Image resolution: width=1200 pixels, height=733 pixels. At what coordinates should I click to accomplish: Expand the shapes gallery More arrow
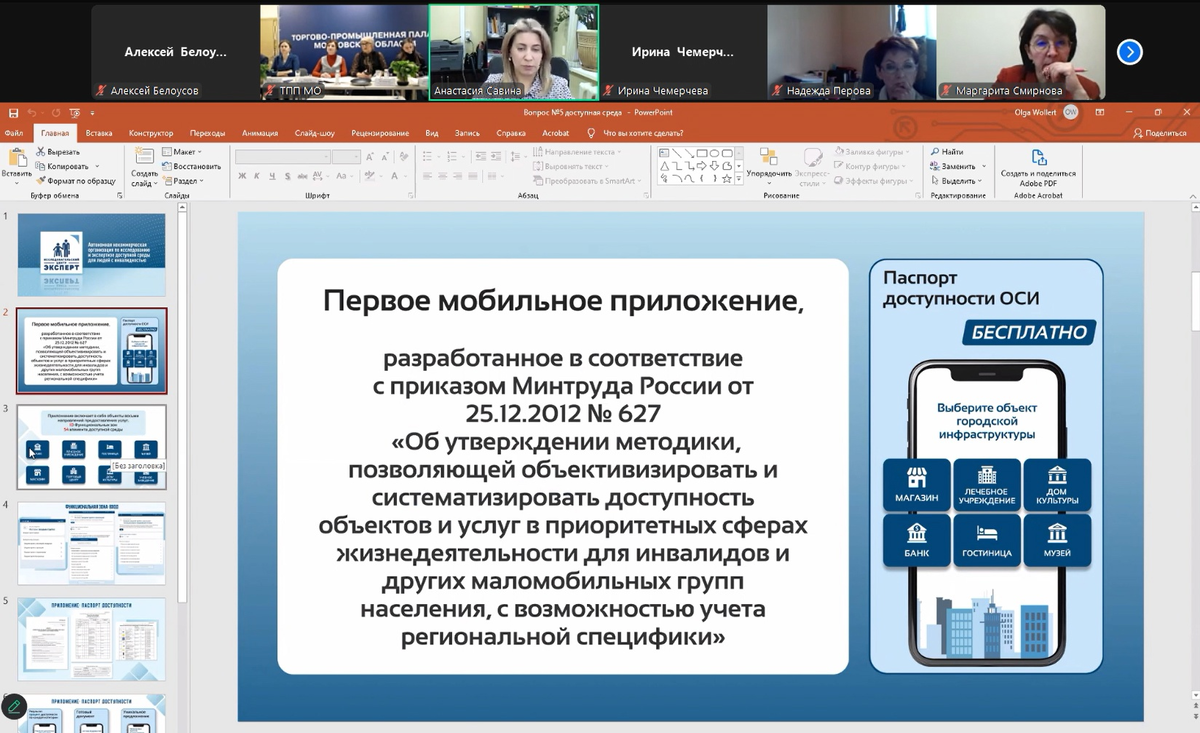click(739, 180)
